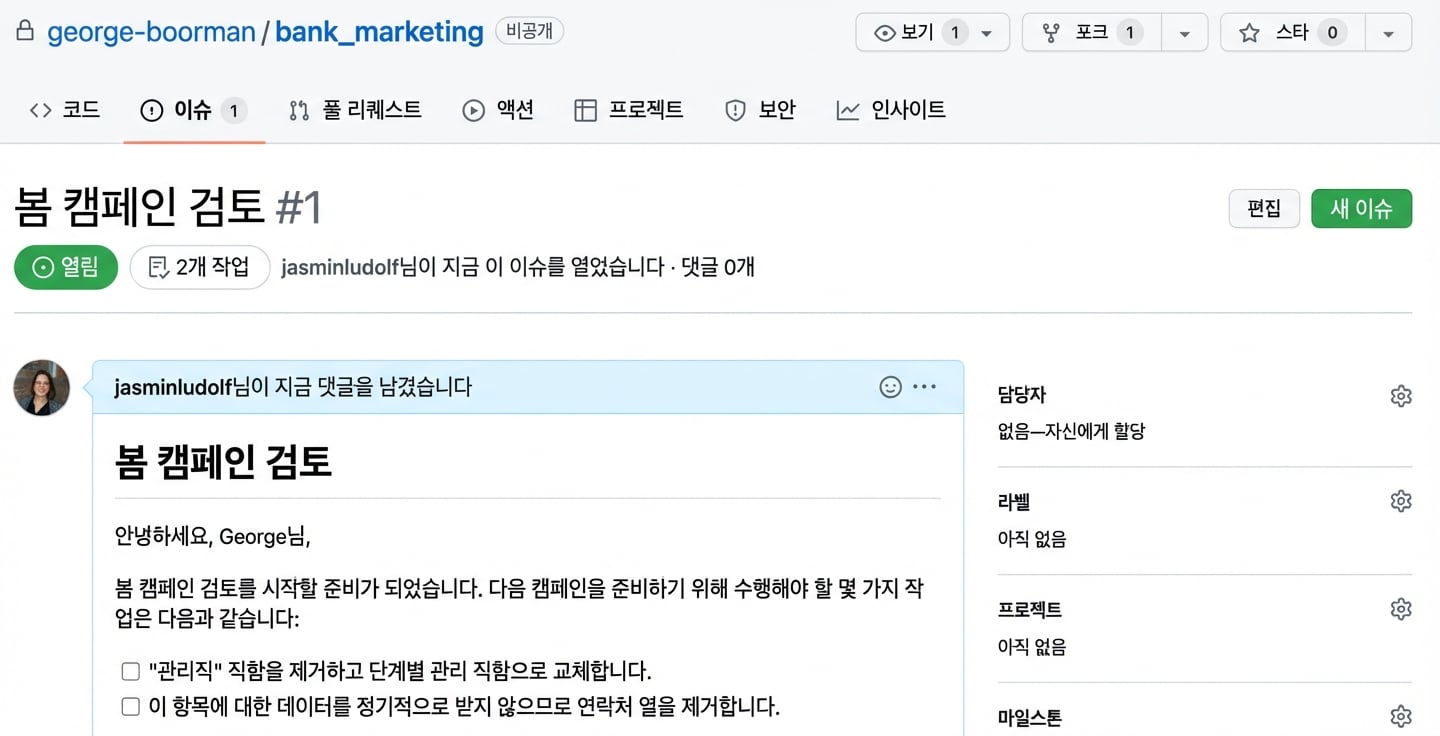
Task: Click the 라벨 sidebar heading
Action: [1014, 502]
